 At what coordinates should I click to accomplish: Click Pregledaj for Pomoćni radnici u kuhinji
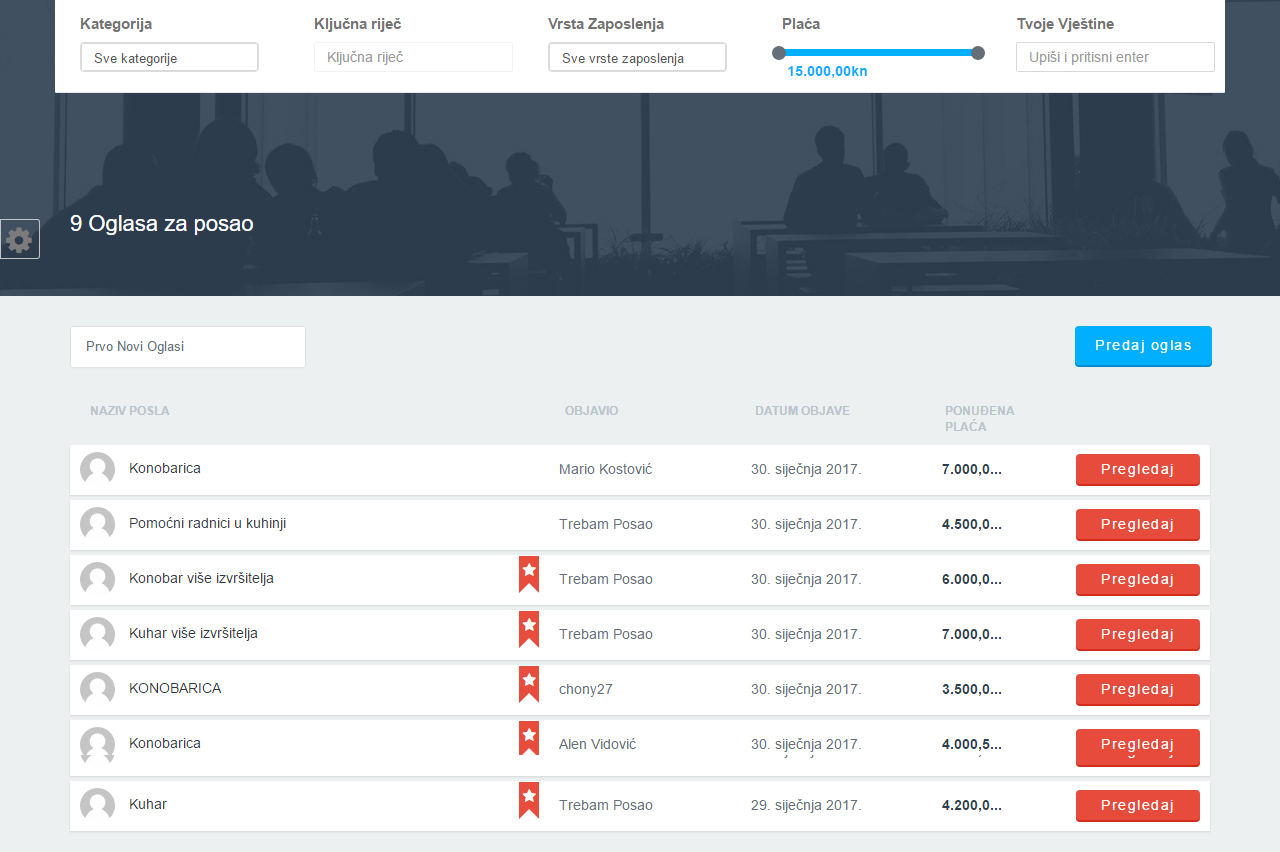click(x=1138, y=525)
